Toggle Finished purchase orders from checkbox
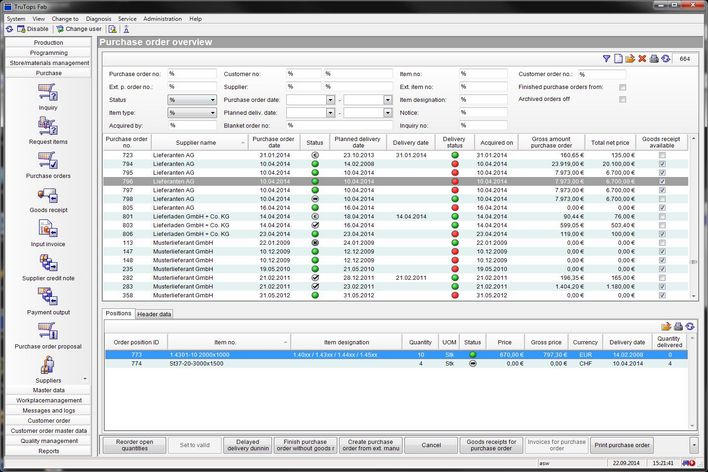Screen dimensions: 708x472 pyautogui.click(x=623, y=87)
